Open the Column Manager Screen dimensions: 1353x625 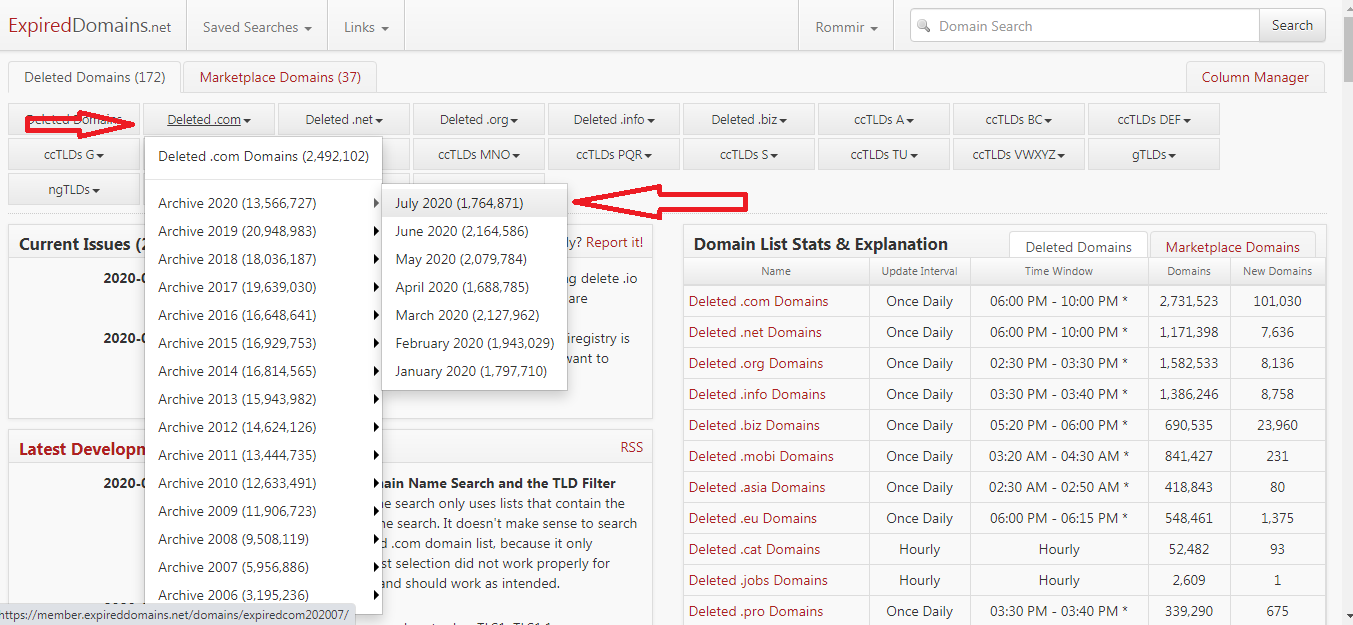[x=1255, y=77]
